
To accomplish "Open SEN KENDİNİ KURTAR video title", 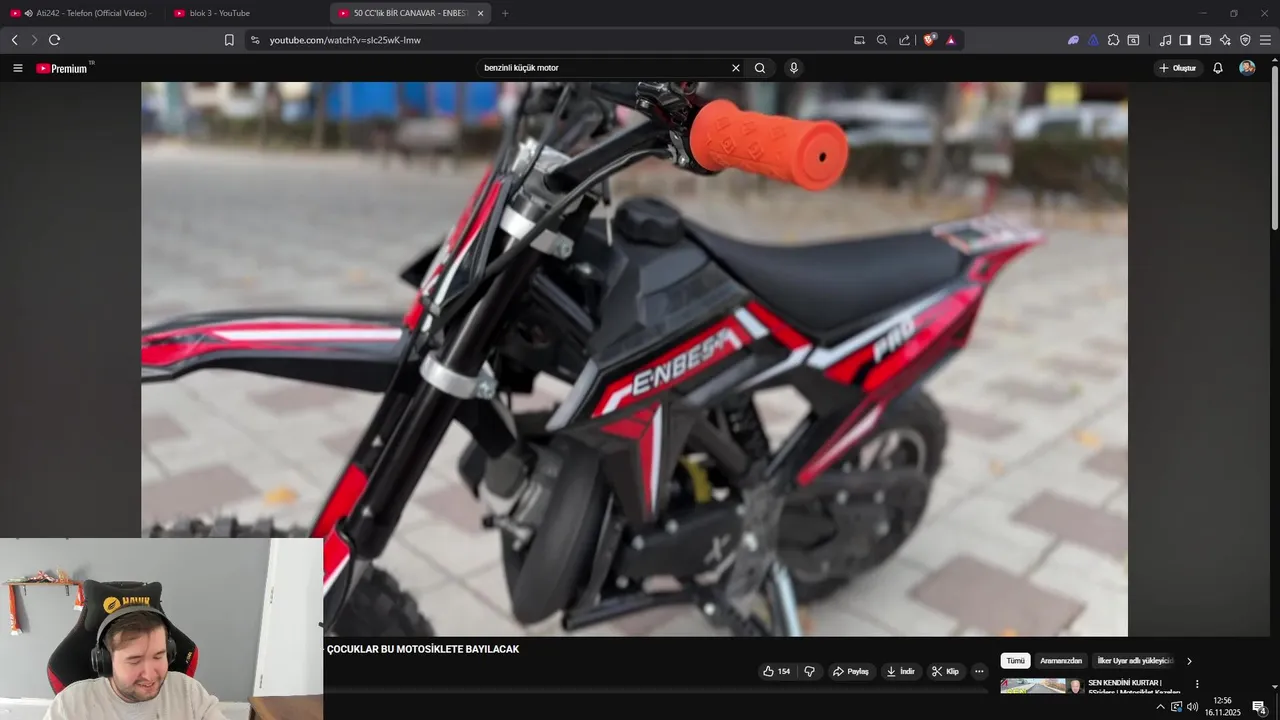I will tap(1134, 687).
